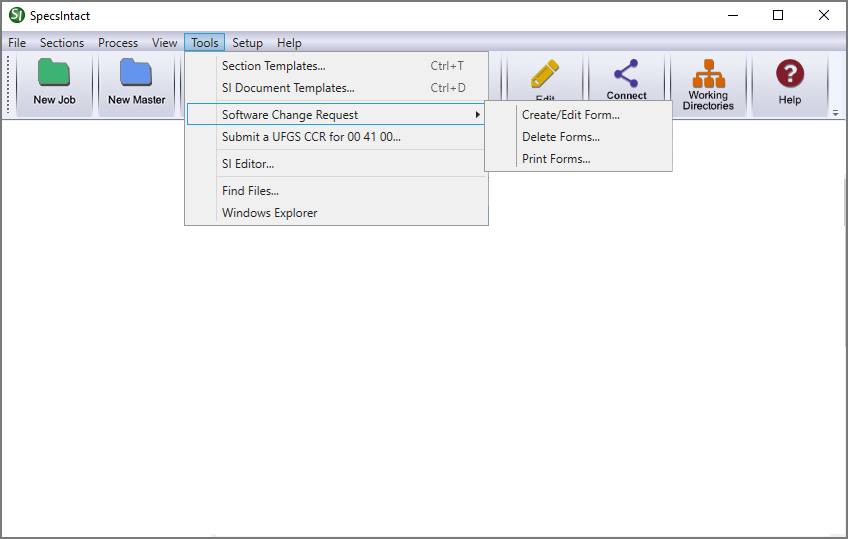Image resolution: width=848 pixels, height=539 pixels.
Task: Minimize the SpecsIntact window
Action: tap(733, 15)
